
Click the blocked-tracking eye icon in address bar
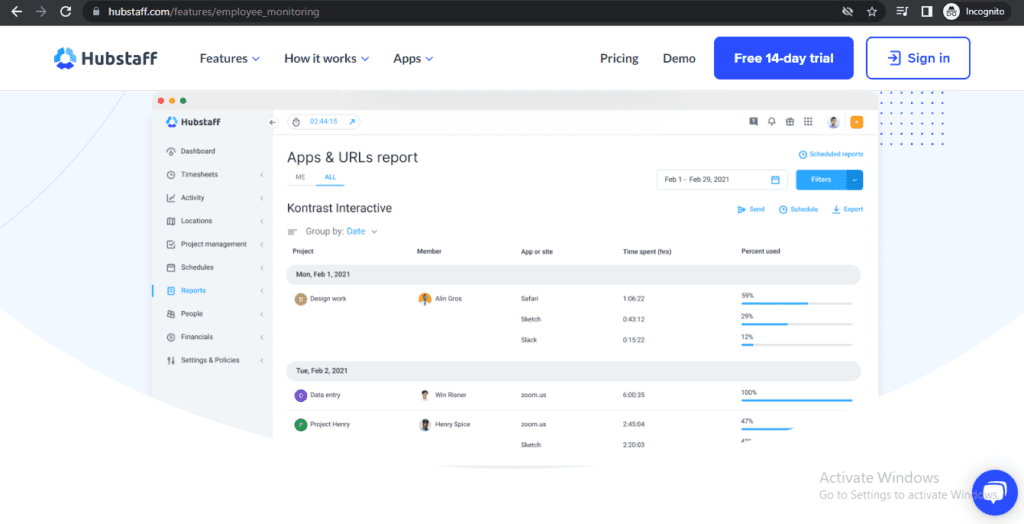pyautogui.click(x=848, y=11)
